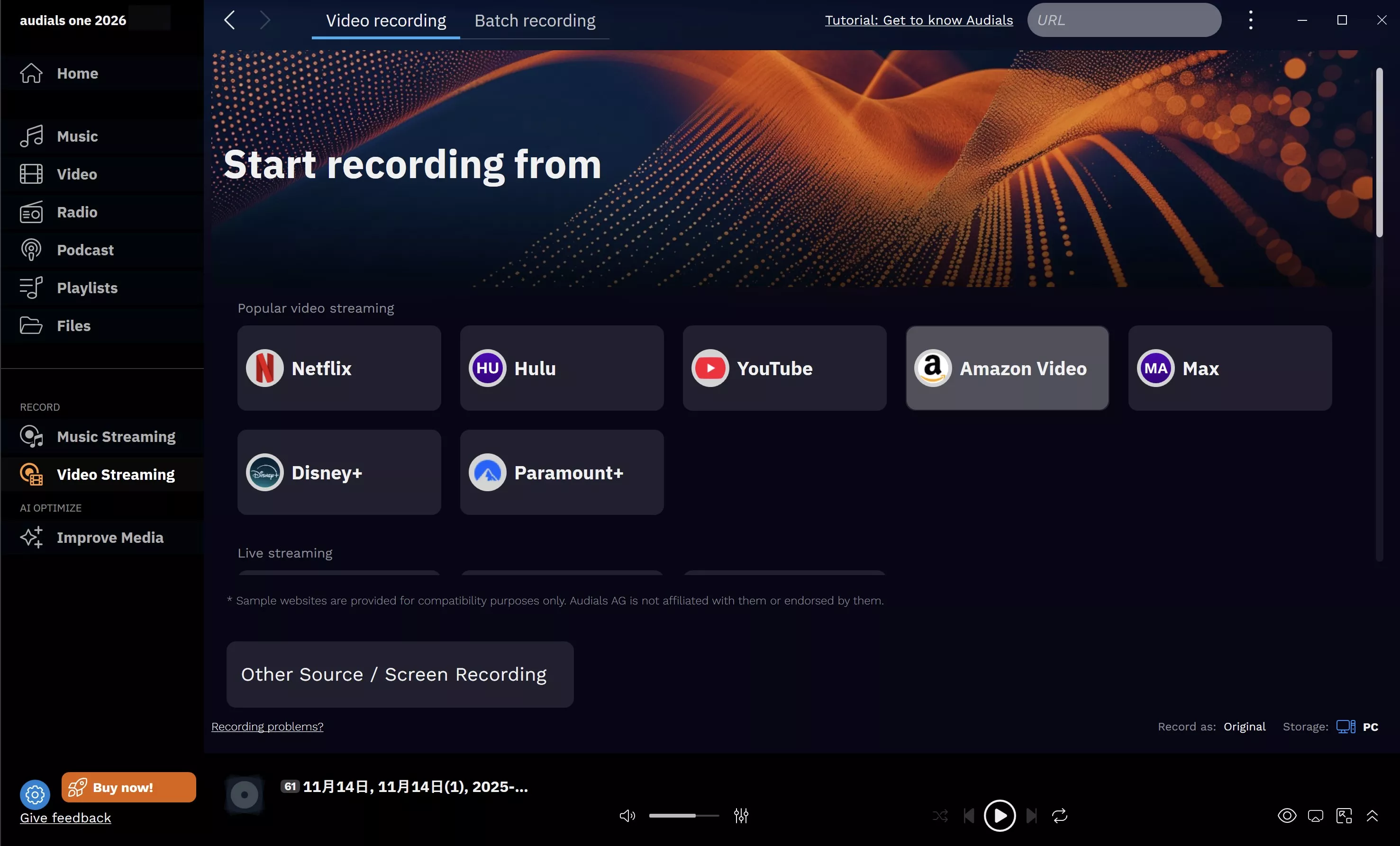This screenshot has width=1400, height=846.
Task: Open Improve Media AI tool
Action: 109,537
